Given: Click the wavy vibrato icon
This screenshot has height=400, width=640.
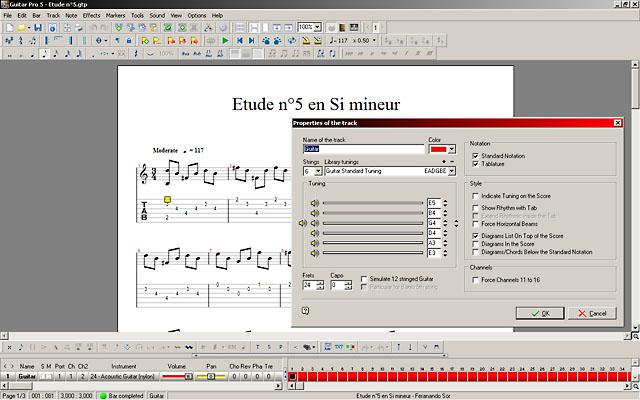Looking at the screenshot, I should click(189, 347).
